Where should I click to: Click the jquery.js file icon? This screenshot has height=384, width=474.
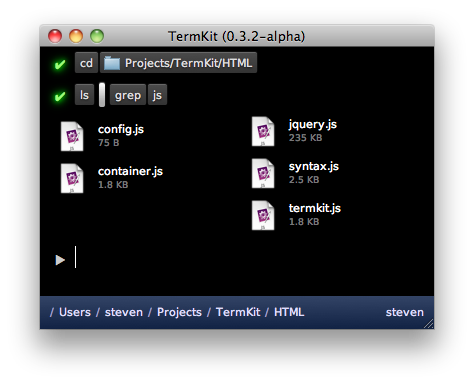(x=263, y=131)
